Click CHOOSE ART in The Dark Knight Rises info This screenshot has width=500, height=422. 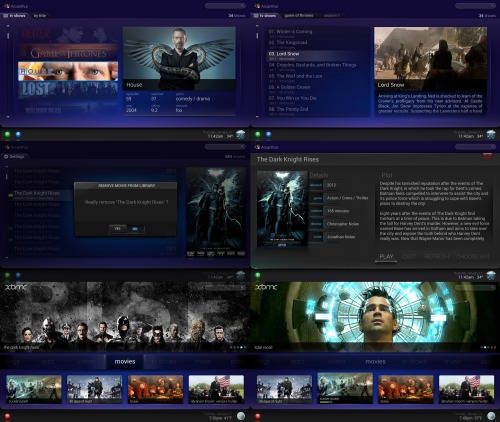(473, 256)
